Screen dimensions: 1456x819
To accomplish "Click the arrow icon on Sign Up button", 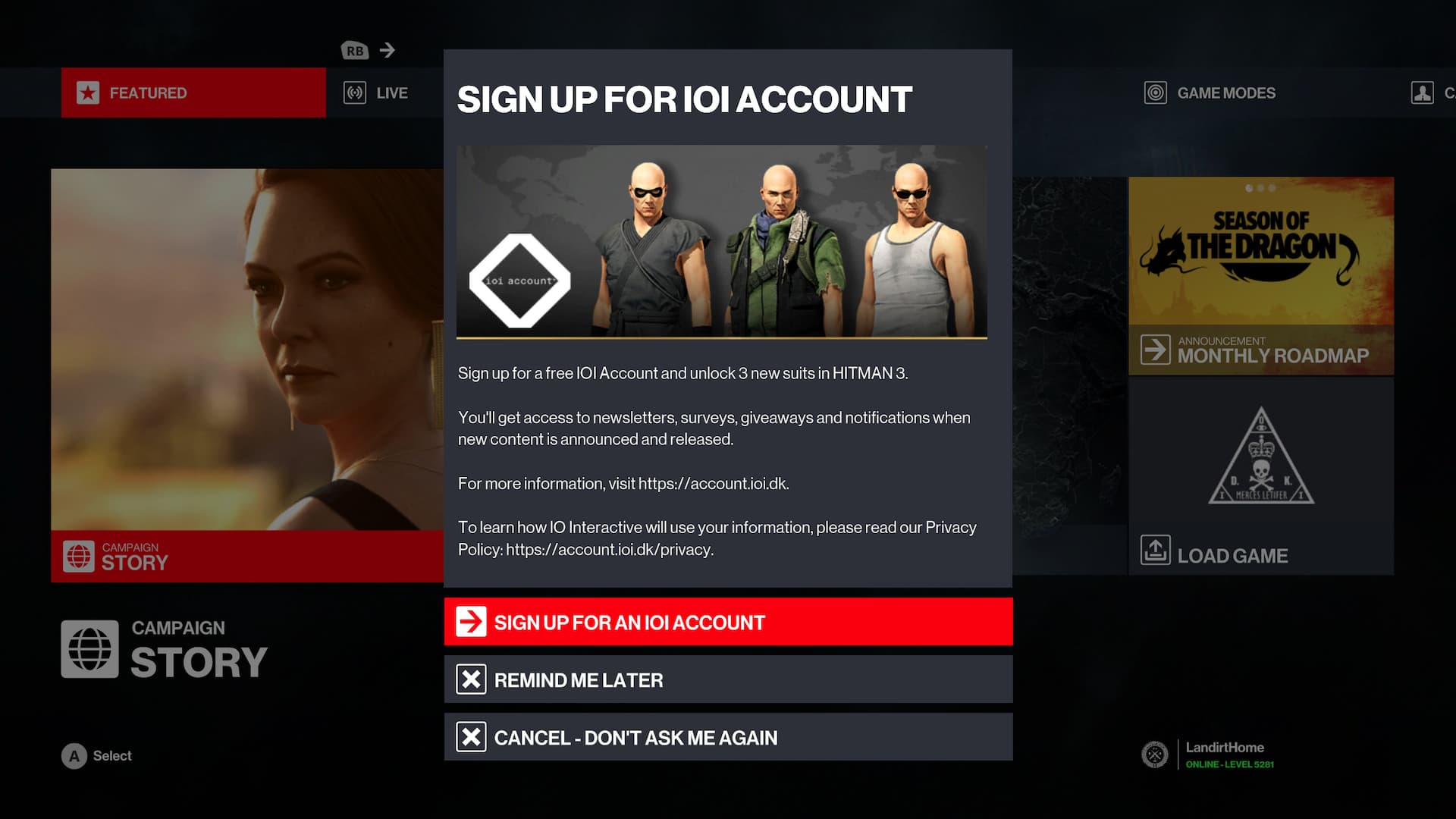I will pyautogui.click(x=471, y=622).
